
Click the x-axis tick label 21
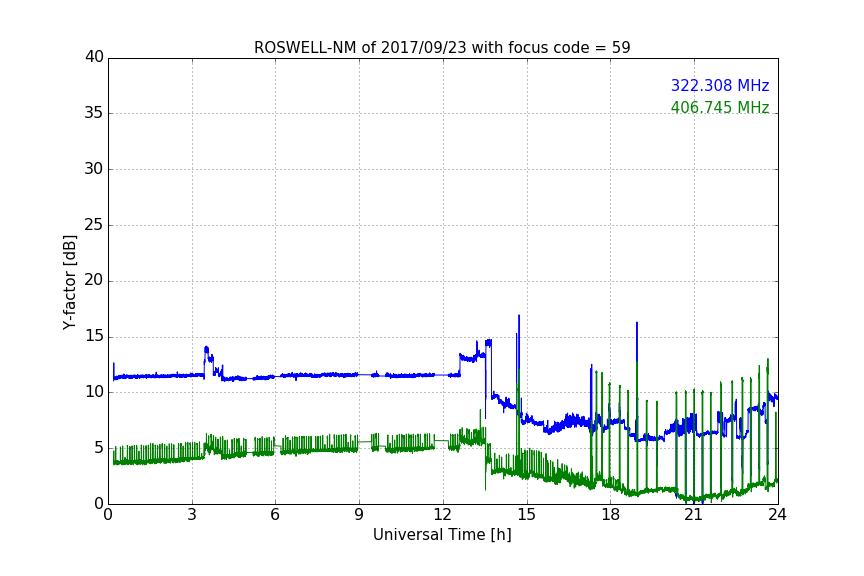coord(694,515)
